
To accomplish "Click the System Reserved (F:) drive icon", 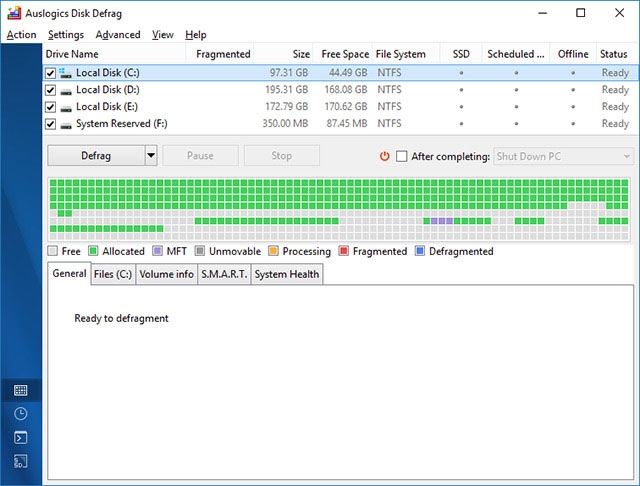I will click(x=66, y=124).
